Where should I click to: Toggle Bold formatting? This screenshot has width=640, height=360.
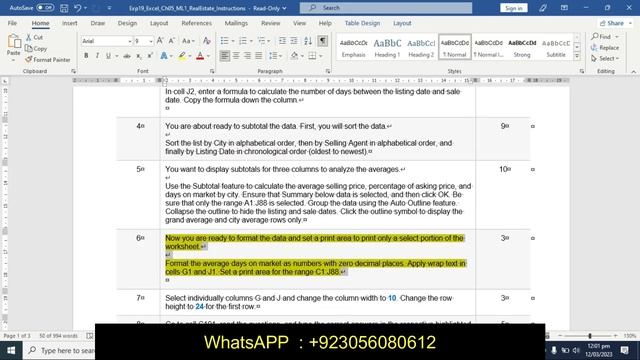click(86, 56)
